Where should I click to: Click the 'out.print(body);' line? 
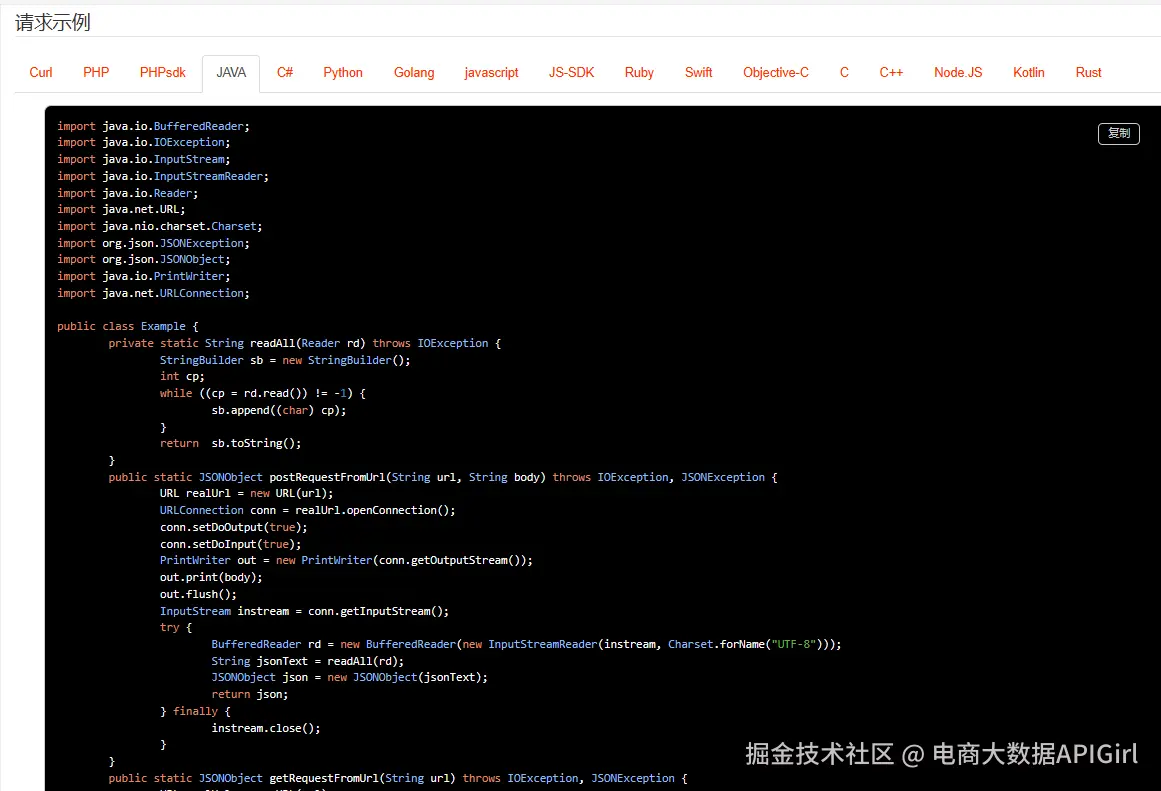[211, 577]
